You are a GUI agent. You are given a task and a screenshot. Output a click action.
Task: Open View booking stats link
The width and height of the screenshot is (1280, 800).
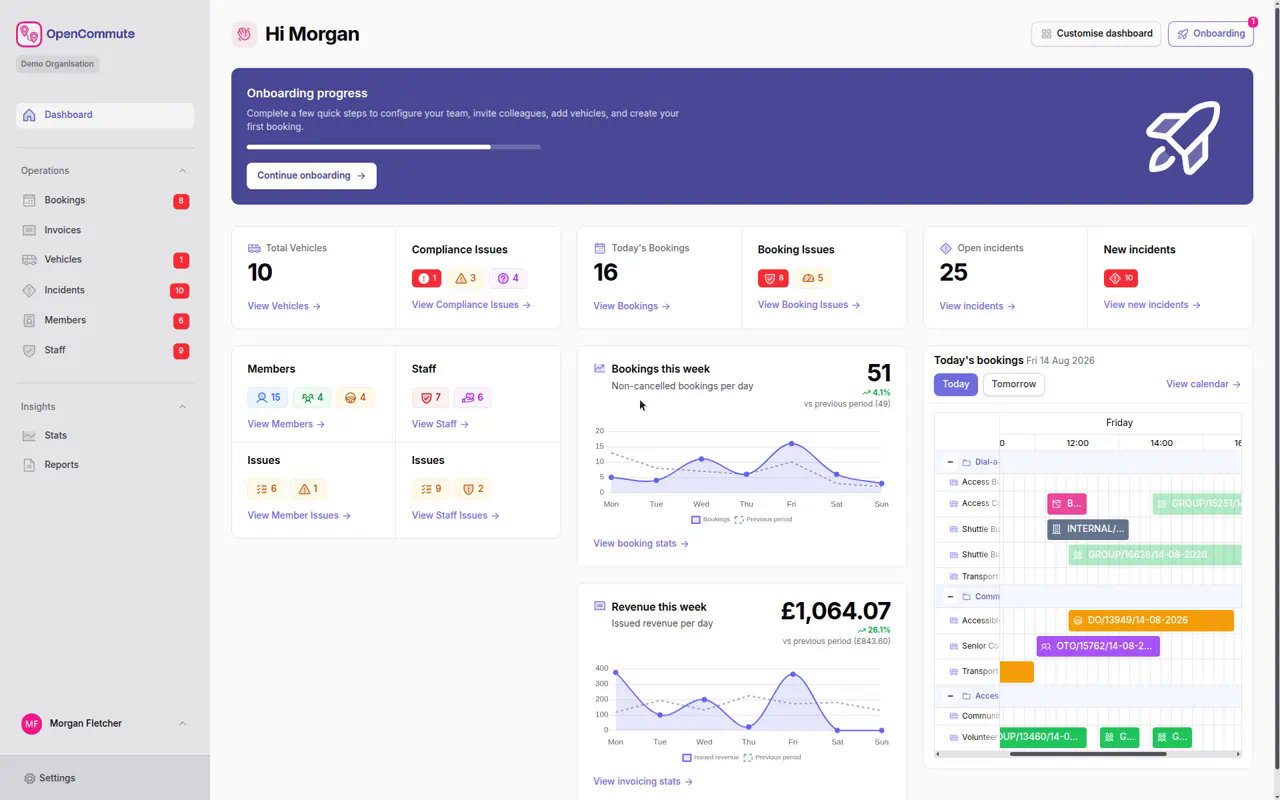(641, 544)
